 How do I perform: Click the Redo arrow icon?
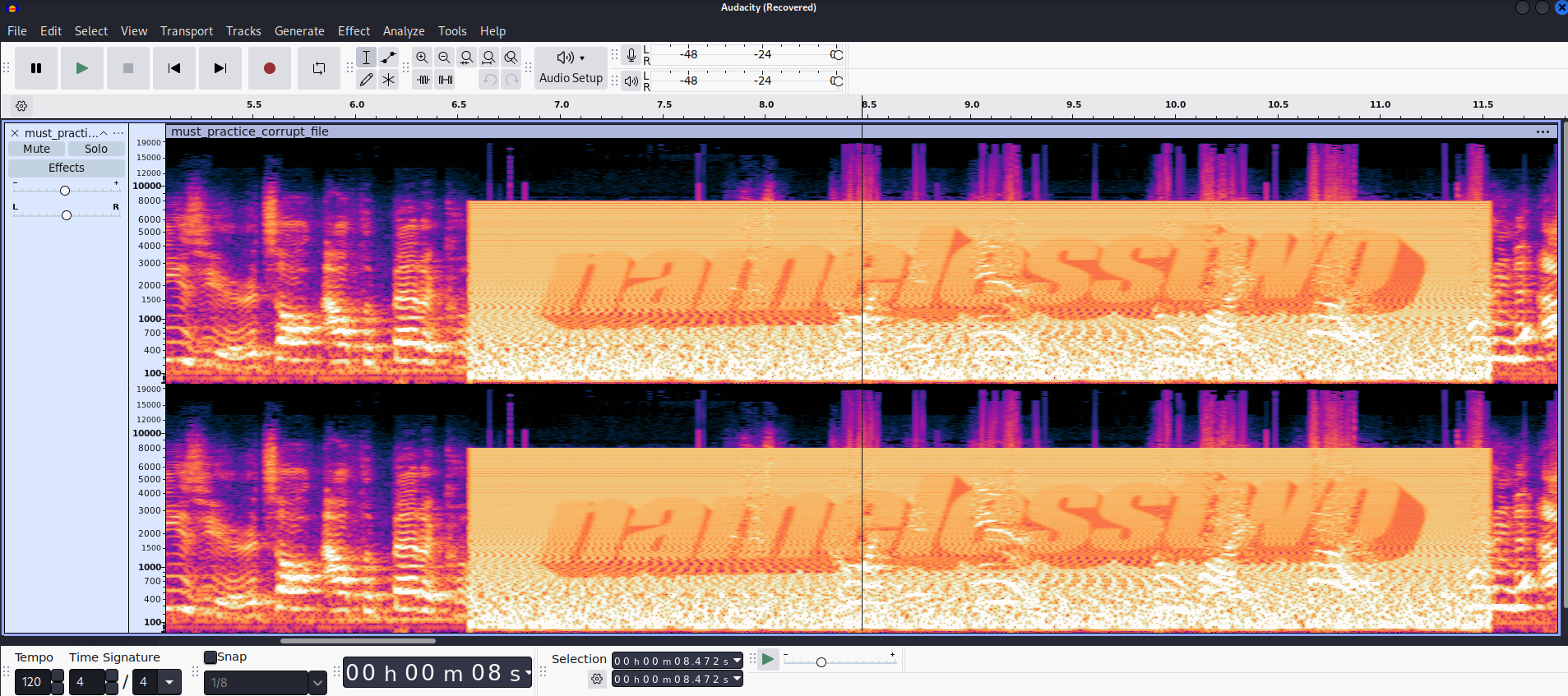(x=511, y=80)
